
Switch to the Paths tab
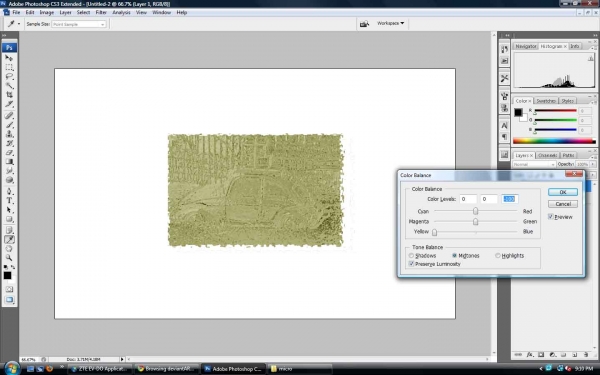tap(568, 155)
